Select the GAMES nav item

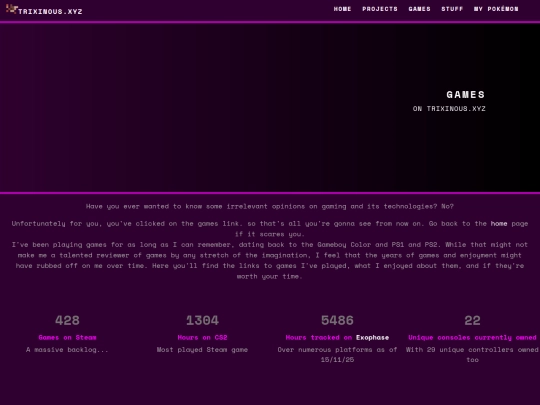click(x=419, y=9)
